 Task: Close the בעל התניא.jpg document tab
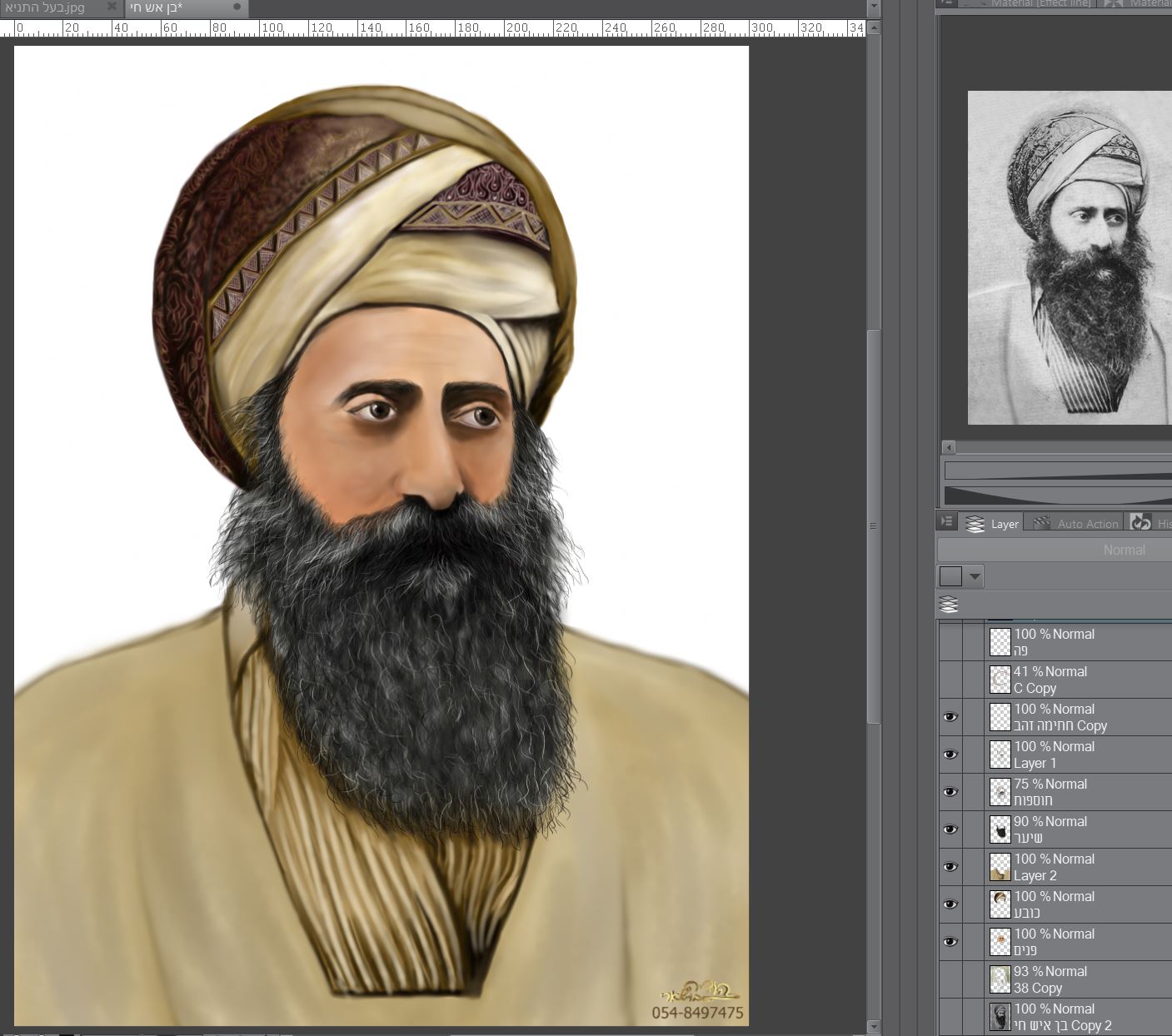pyautogui.click(x=112, y=7)
